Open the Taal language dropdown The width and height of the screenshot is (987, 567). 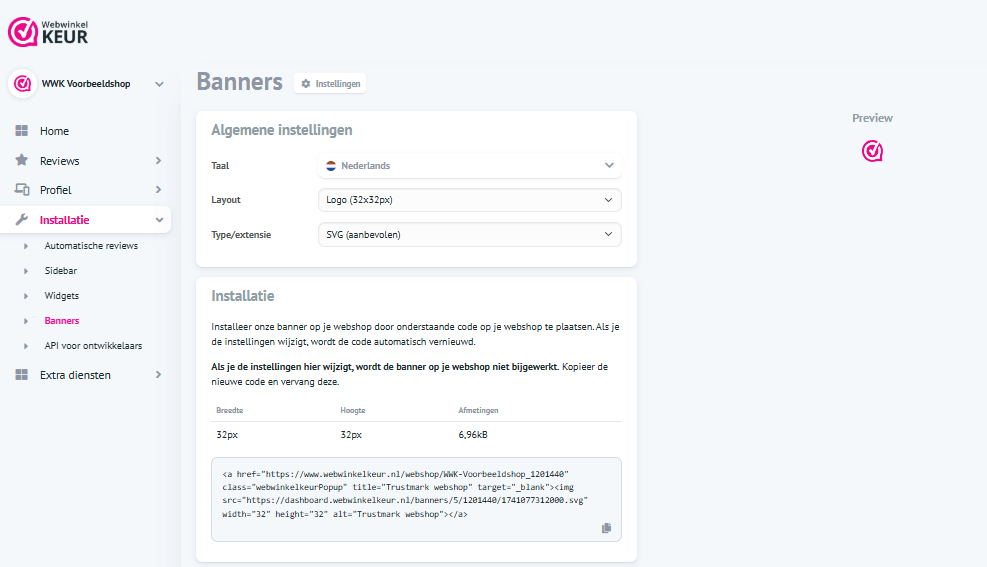(469, 165)
